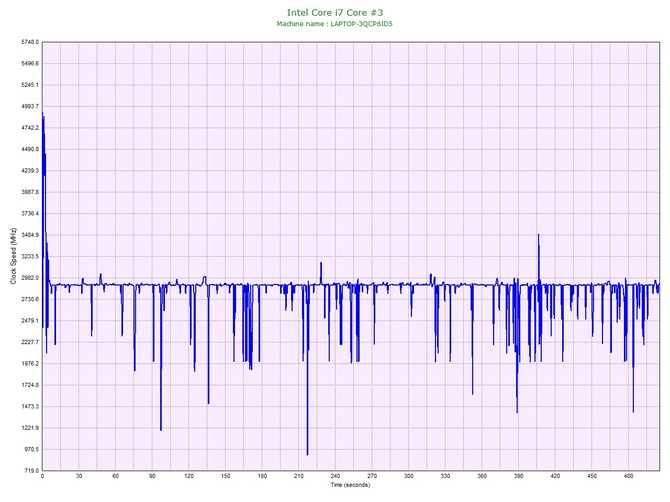The image size is (670, 502).
Task: Click the x-axis tick label 120
Action: (189, 476)
